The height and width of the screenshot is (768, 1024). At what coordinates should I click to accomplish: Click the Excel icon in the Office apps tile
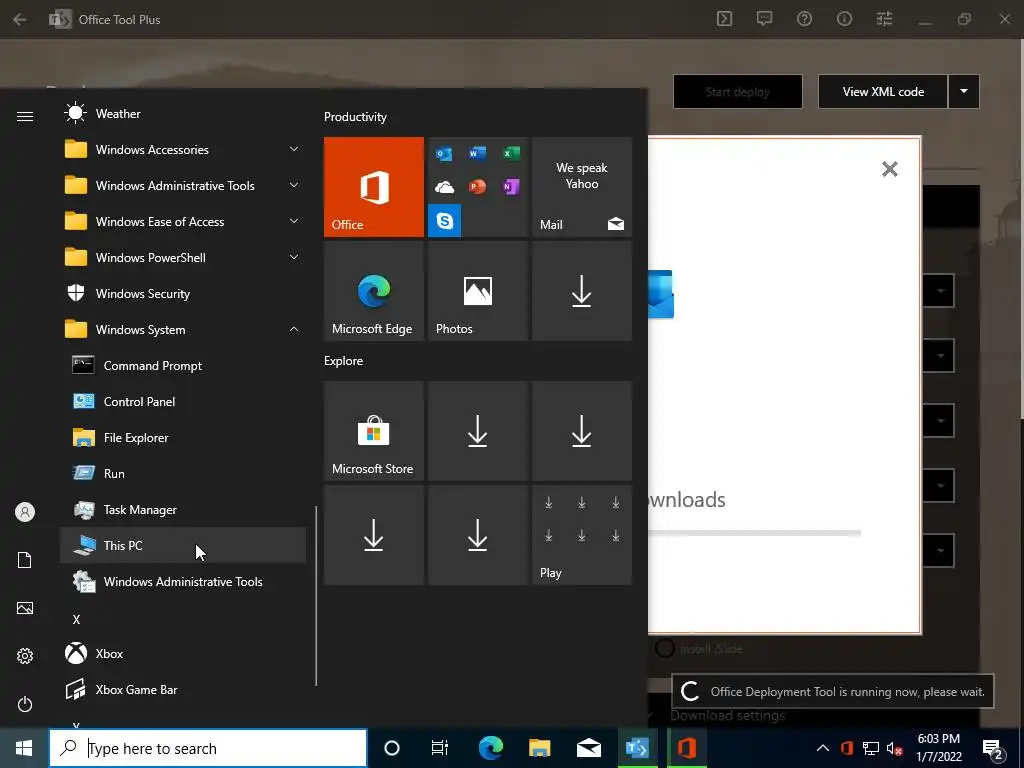click(x=511, y=153)
